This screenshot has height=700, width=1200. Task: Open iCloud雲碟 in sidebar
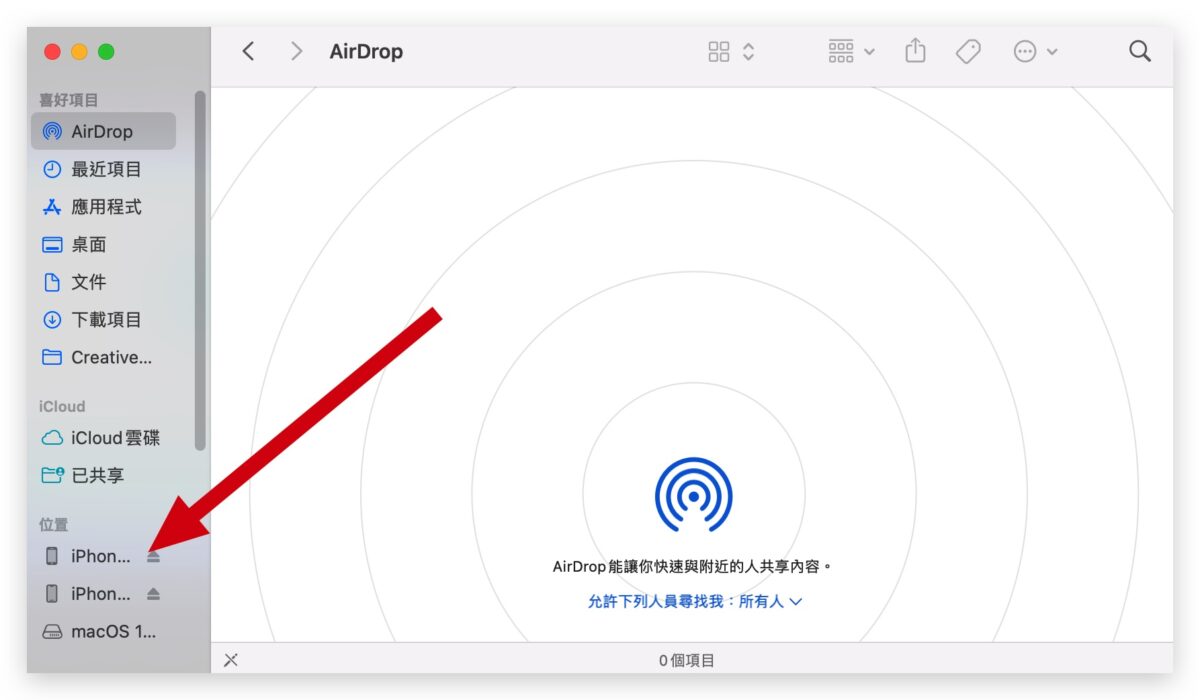tap(104, 438)
